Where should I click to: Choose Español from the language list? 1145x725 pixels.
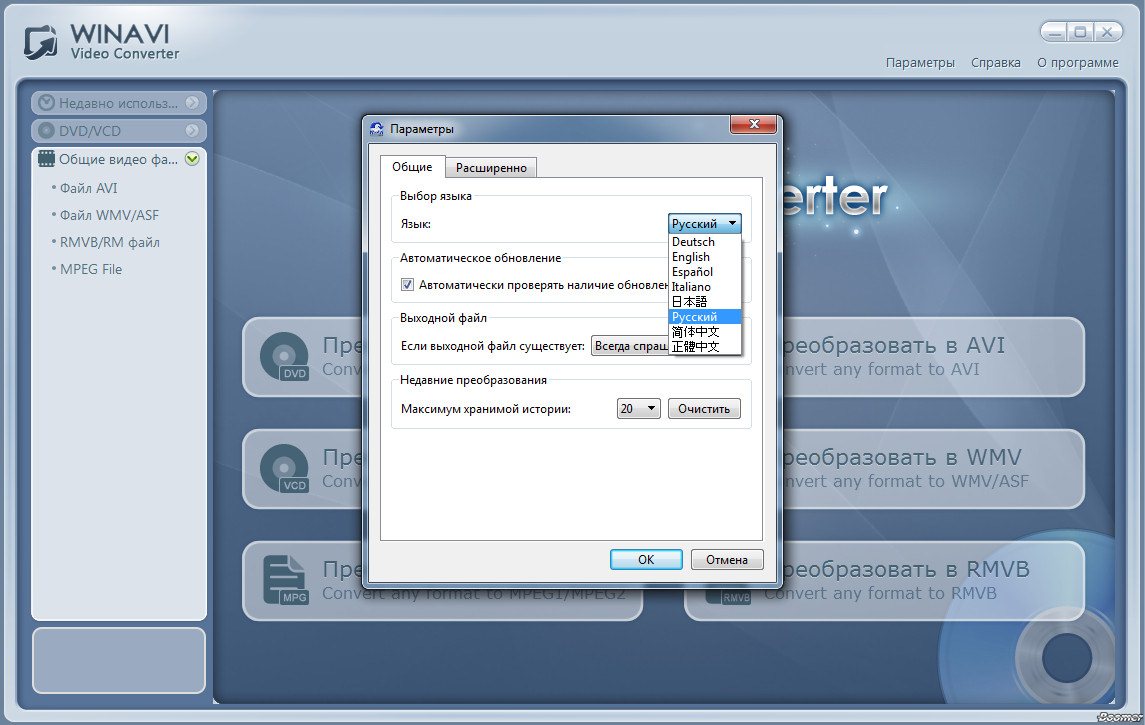click(705, 272)
